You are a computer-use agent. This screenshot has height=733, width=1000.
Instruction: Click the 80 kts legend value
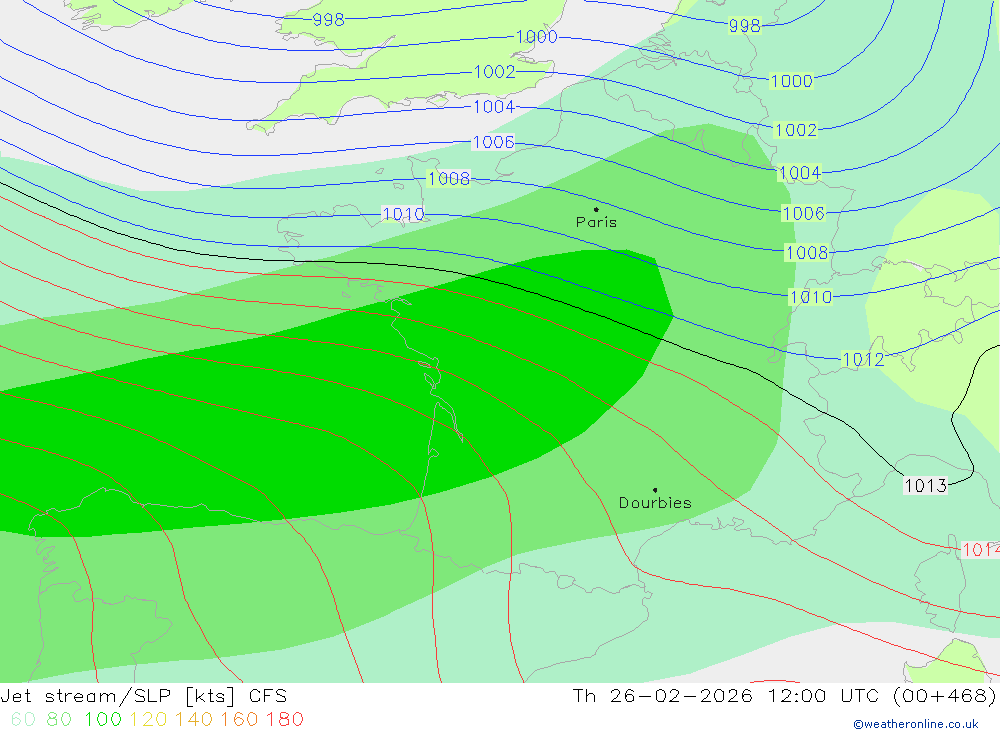click(59, 719)
